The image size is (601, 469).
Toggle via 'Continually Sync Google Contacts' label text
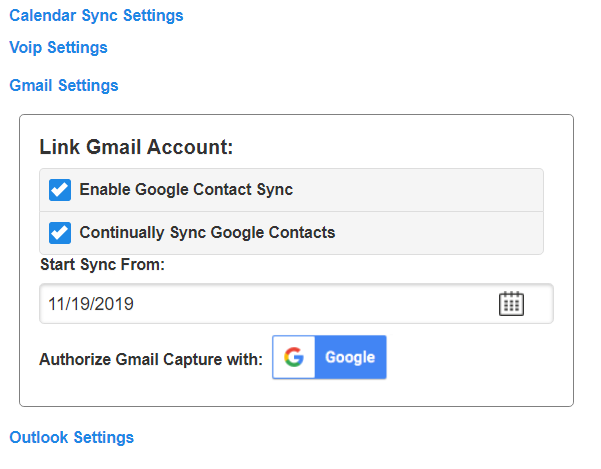point(207,233)
